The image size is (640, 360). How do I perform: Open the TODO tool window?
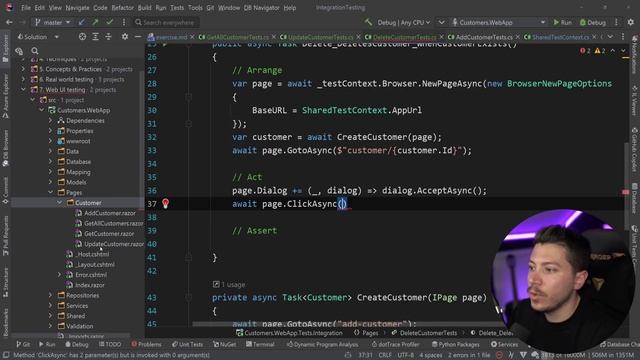click(x=110, y=344)
